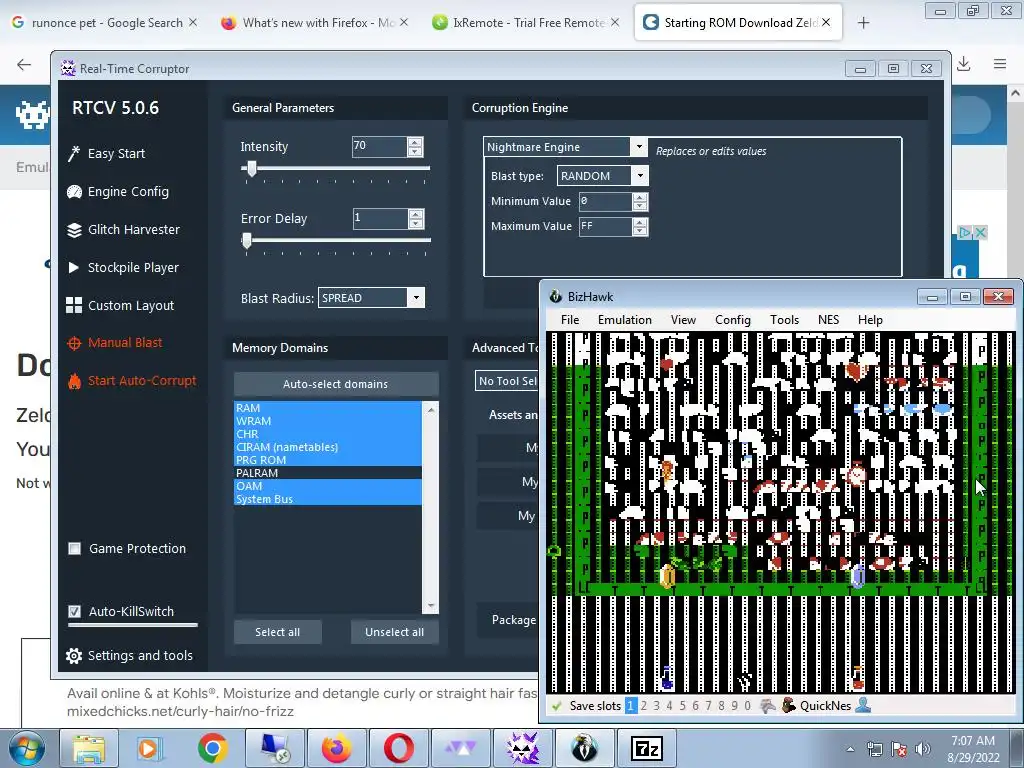Click the Intensity value field showing 70
Screen dimensions: 1024x768
tap(379, 146)
